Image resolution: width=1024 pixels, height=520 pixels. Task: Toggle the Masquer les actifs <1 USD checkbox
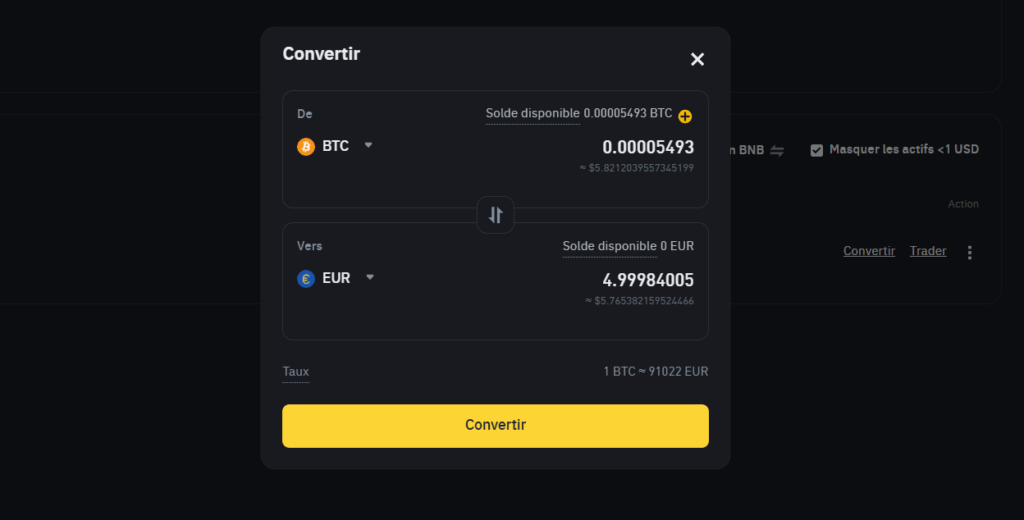point(816,150)
